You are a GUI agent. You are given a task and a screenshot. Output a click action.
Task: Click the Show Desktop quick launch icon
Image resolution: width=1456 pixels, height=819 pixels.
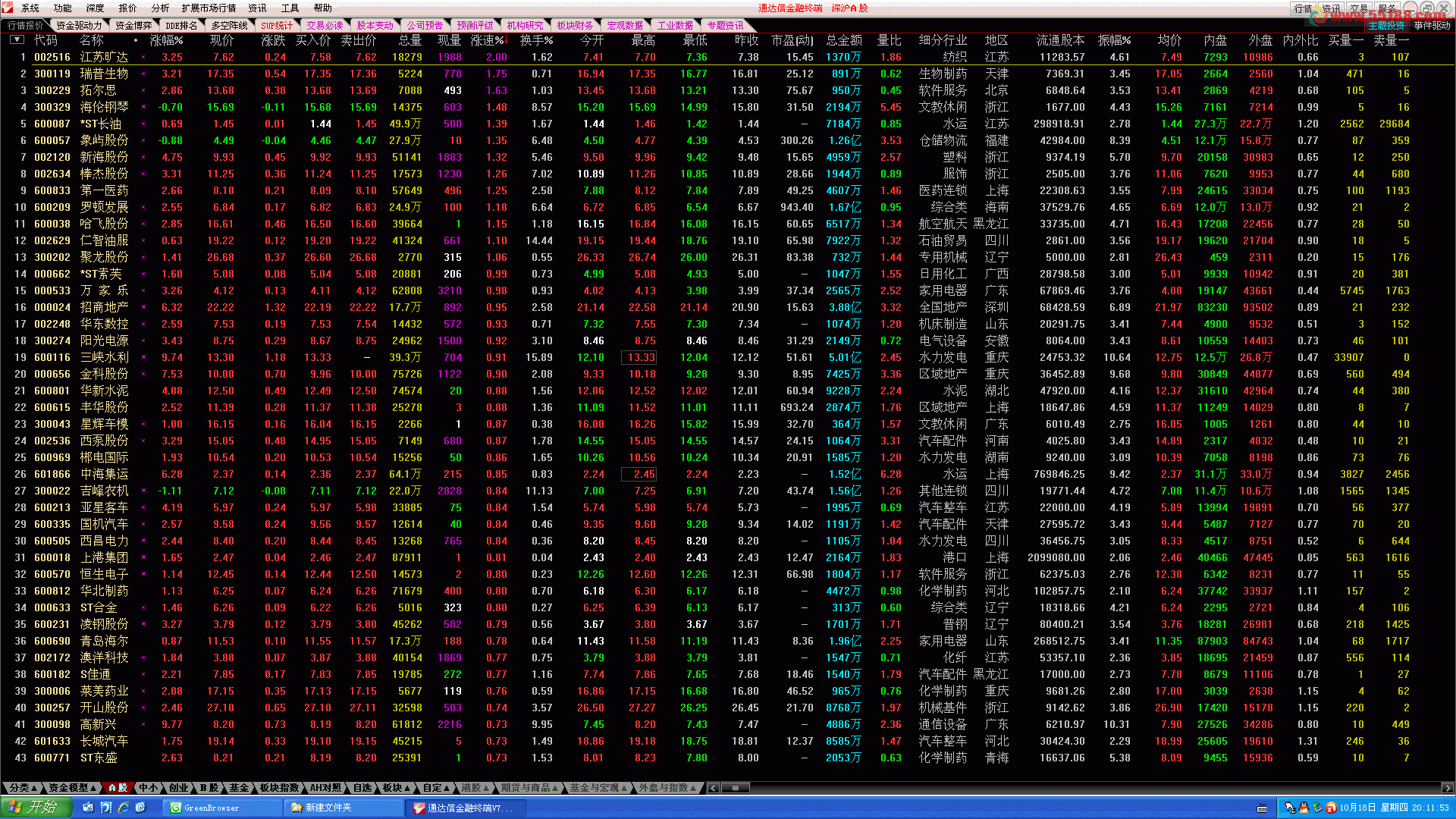pos(88,808)
